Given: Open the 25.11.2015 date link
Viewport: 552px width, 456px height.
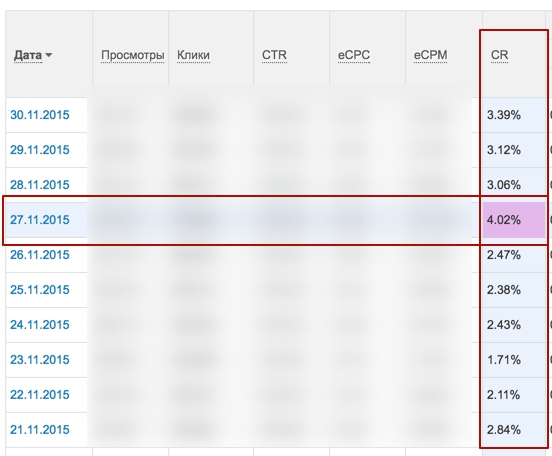Looking at the screenshot, I should click(40, 290).
